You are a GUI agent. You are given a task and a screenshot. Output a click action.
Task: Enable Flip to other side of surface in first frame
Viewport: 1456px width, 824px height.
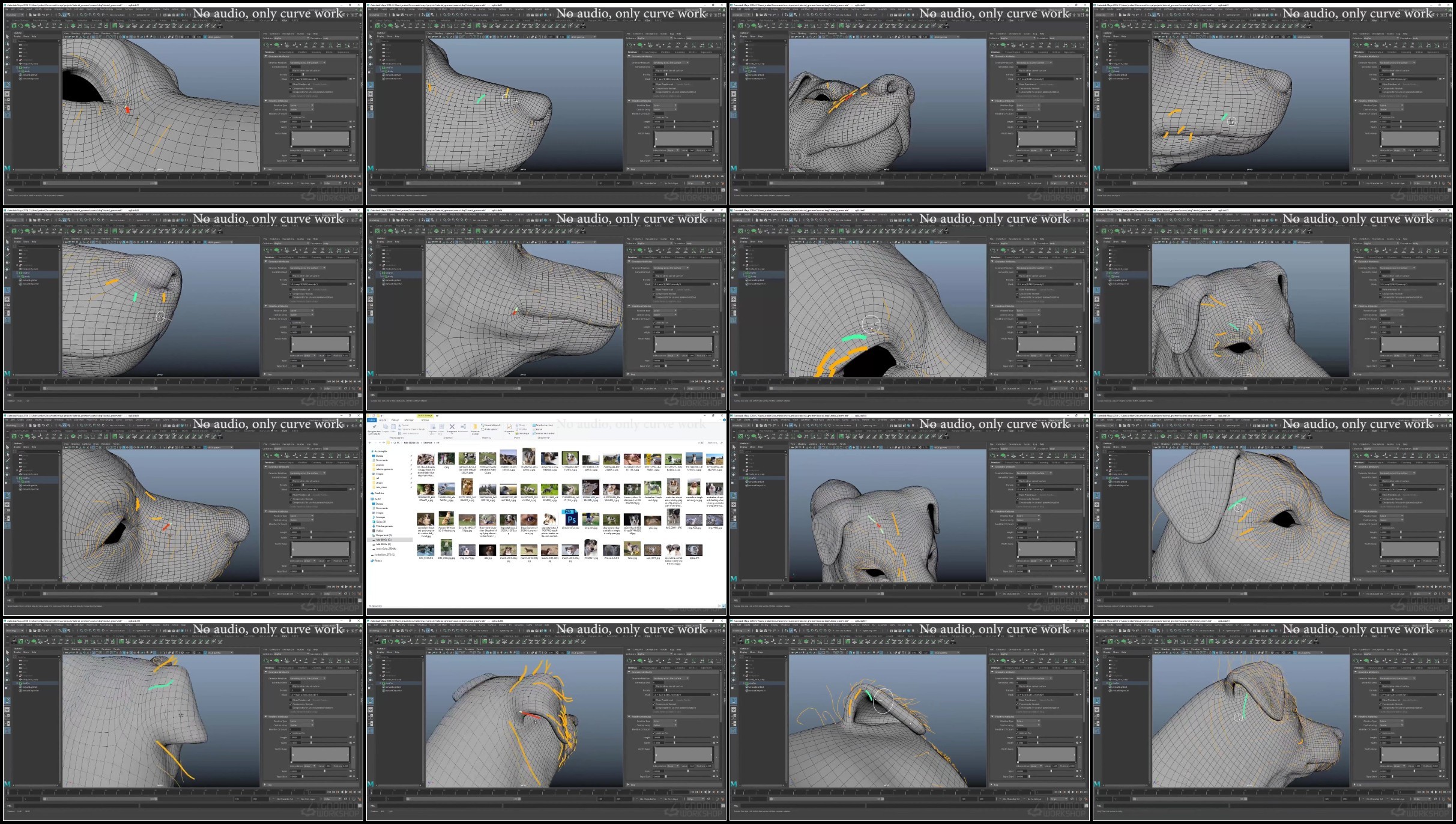click(x=291, y=70)
